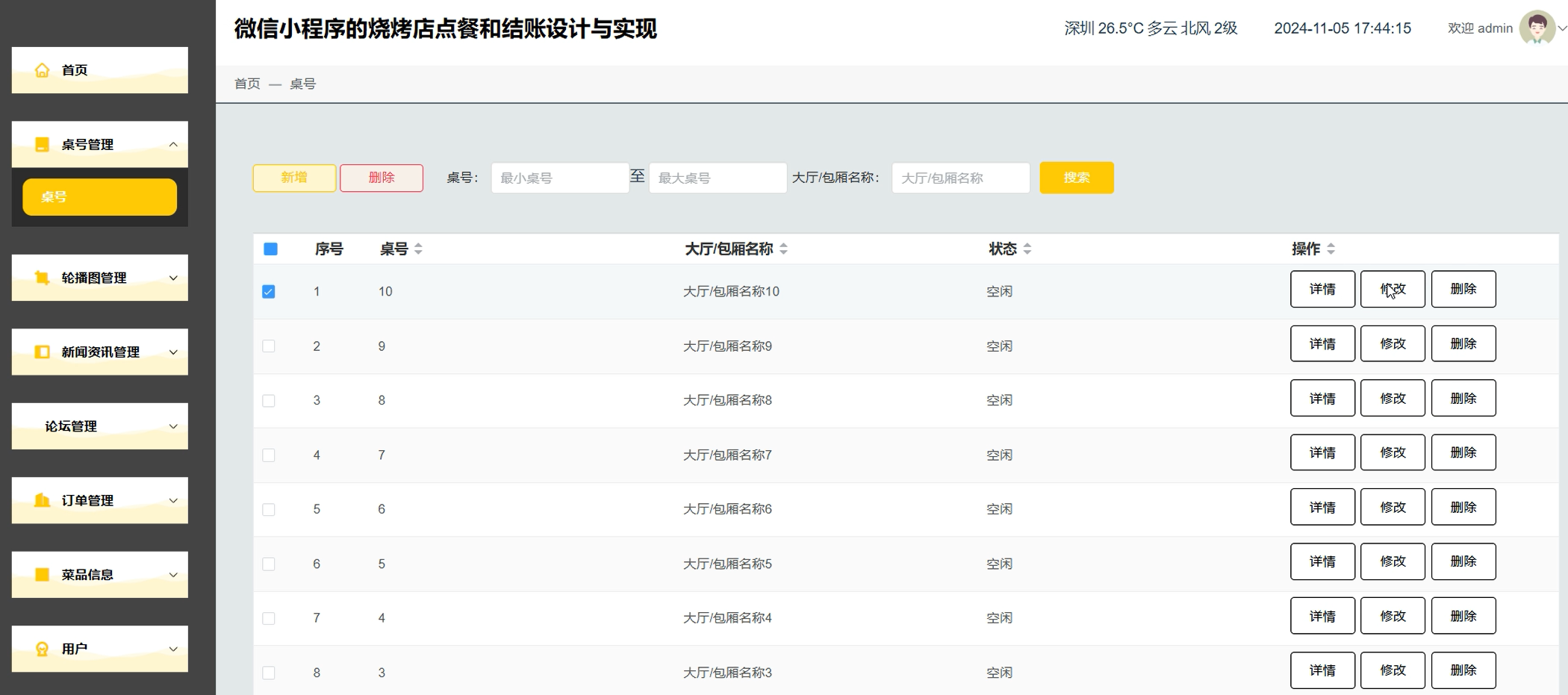This screenshot has height=695, width=1568.
Task: Click the 欢迎 admin text
Action: (x=1480, y=28)
